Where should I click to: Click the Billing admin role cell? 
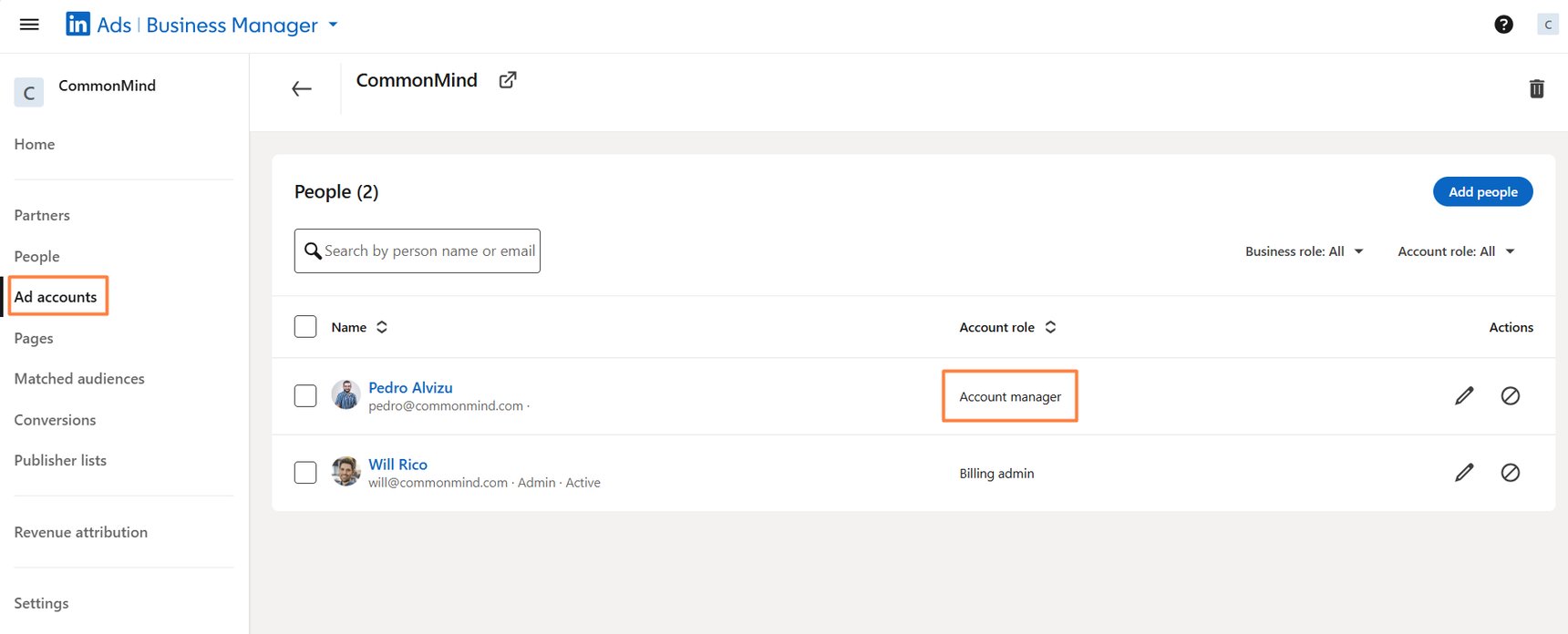tap(996, 473)
